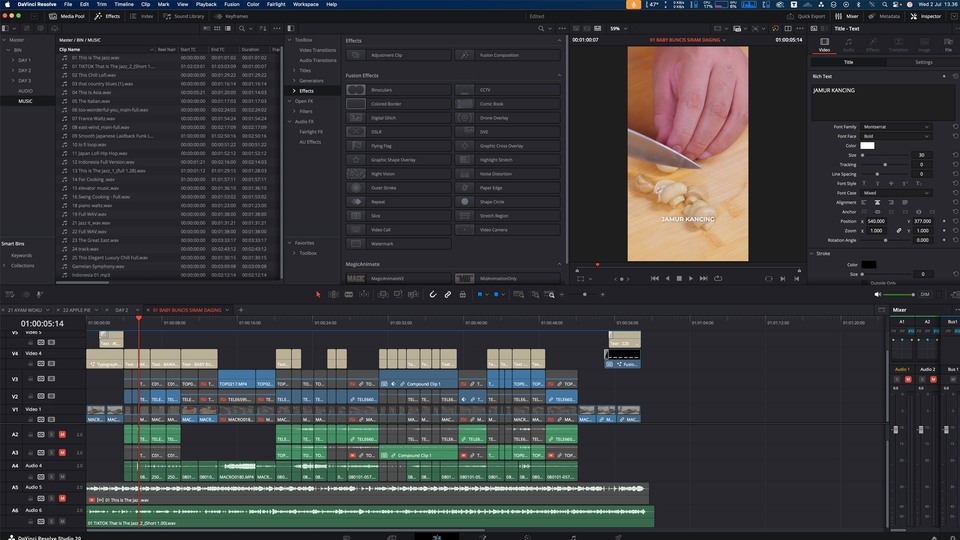Toggle the Media Pool panel button

(67, 17)
